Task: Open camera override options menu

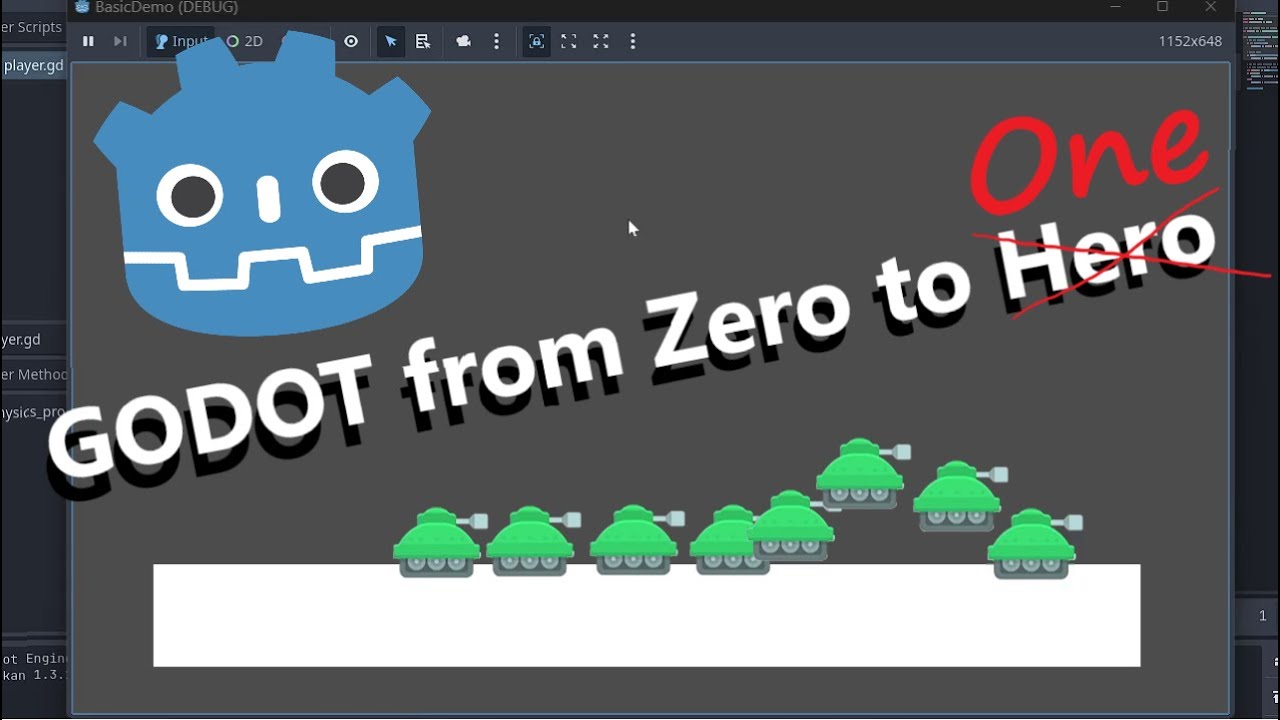Action: tap(496, 41)
